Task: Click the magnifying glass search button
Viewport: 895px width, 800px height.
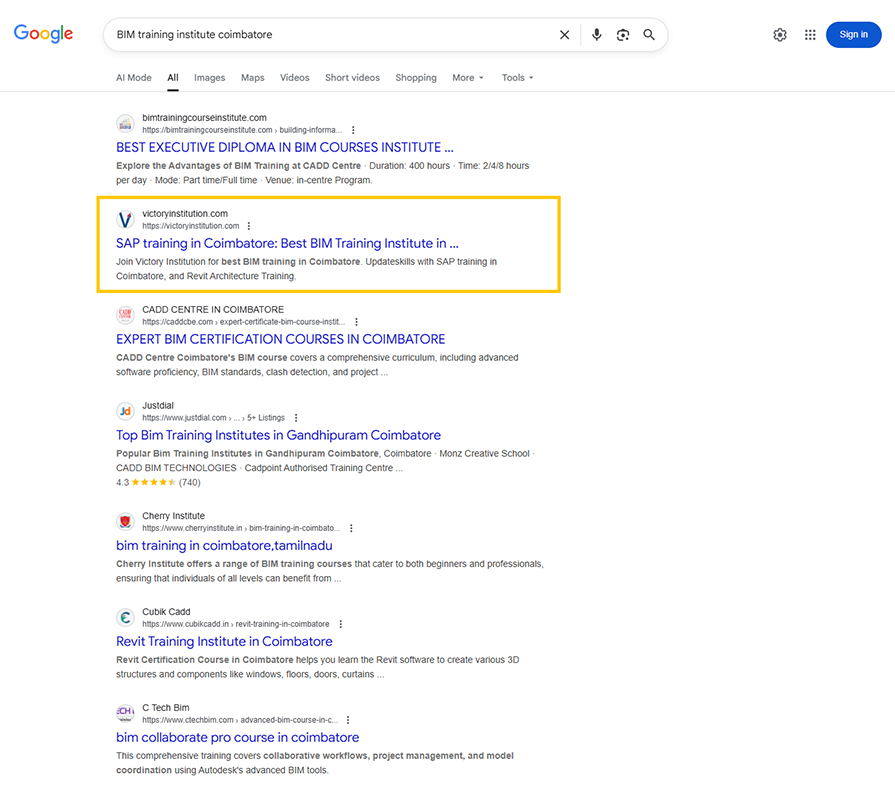Action: click(x=649, y=35)
